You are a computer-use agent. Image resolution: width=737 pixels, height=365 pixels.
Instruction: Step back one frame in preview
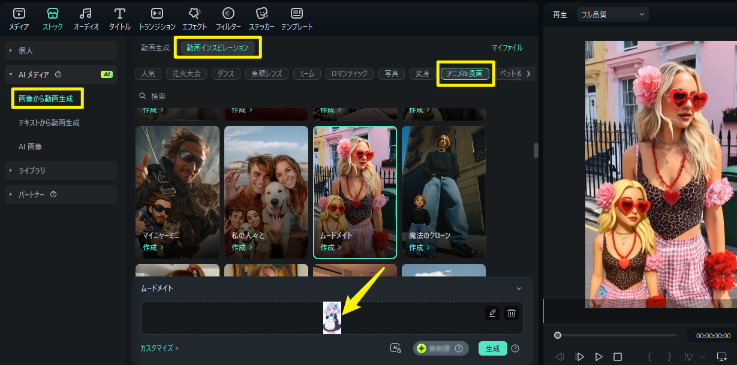click(560, 357)
